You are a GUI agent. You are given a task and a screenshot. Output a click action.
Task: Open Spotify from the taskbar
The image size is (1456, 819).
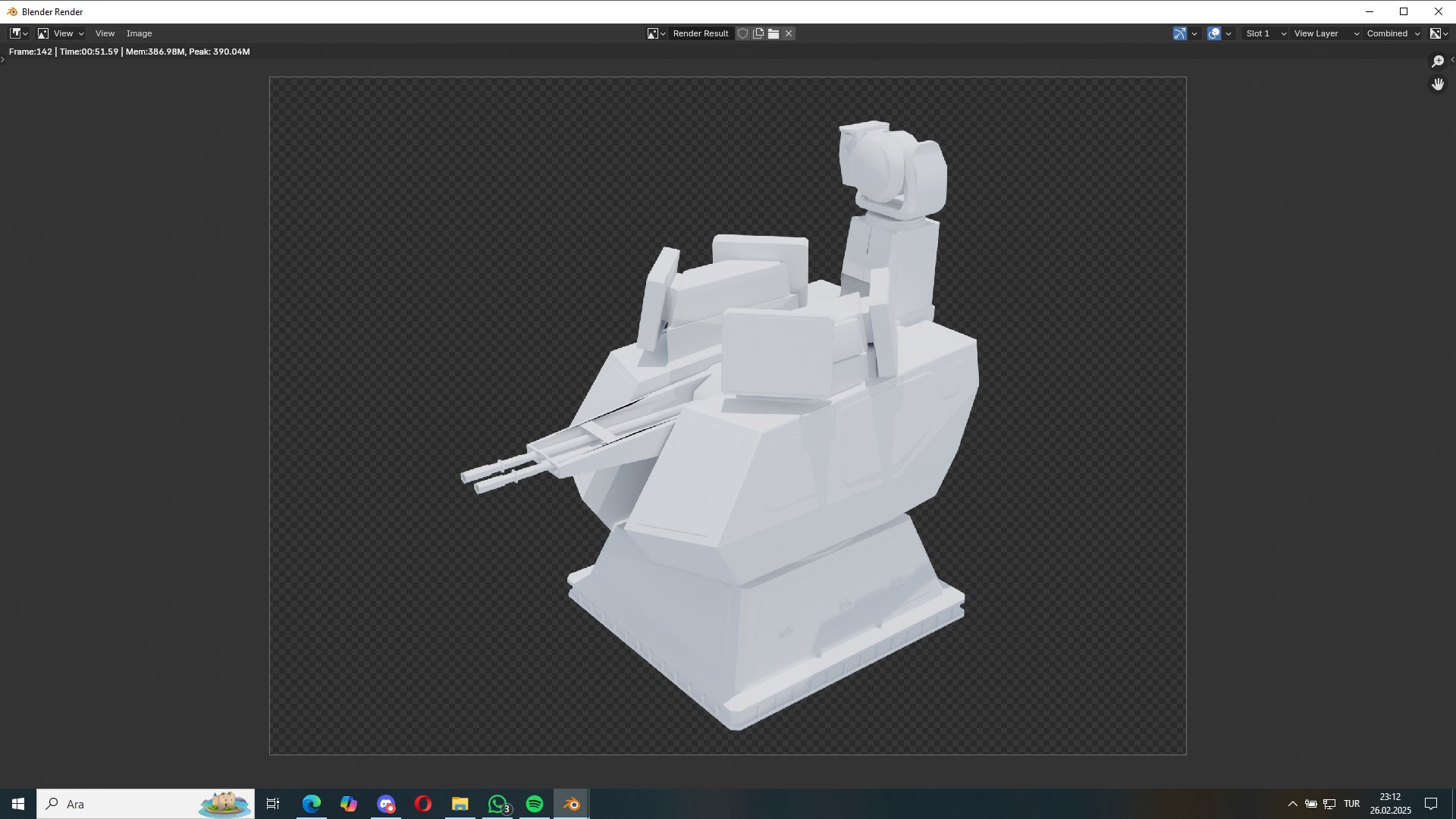tap(535, 804)
